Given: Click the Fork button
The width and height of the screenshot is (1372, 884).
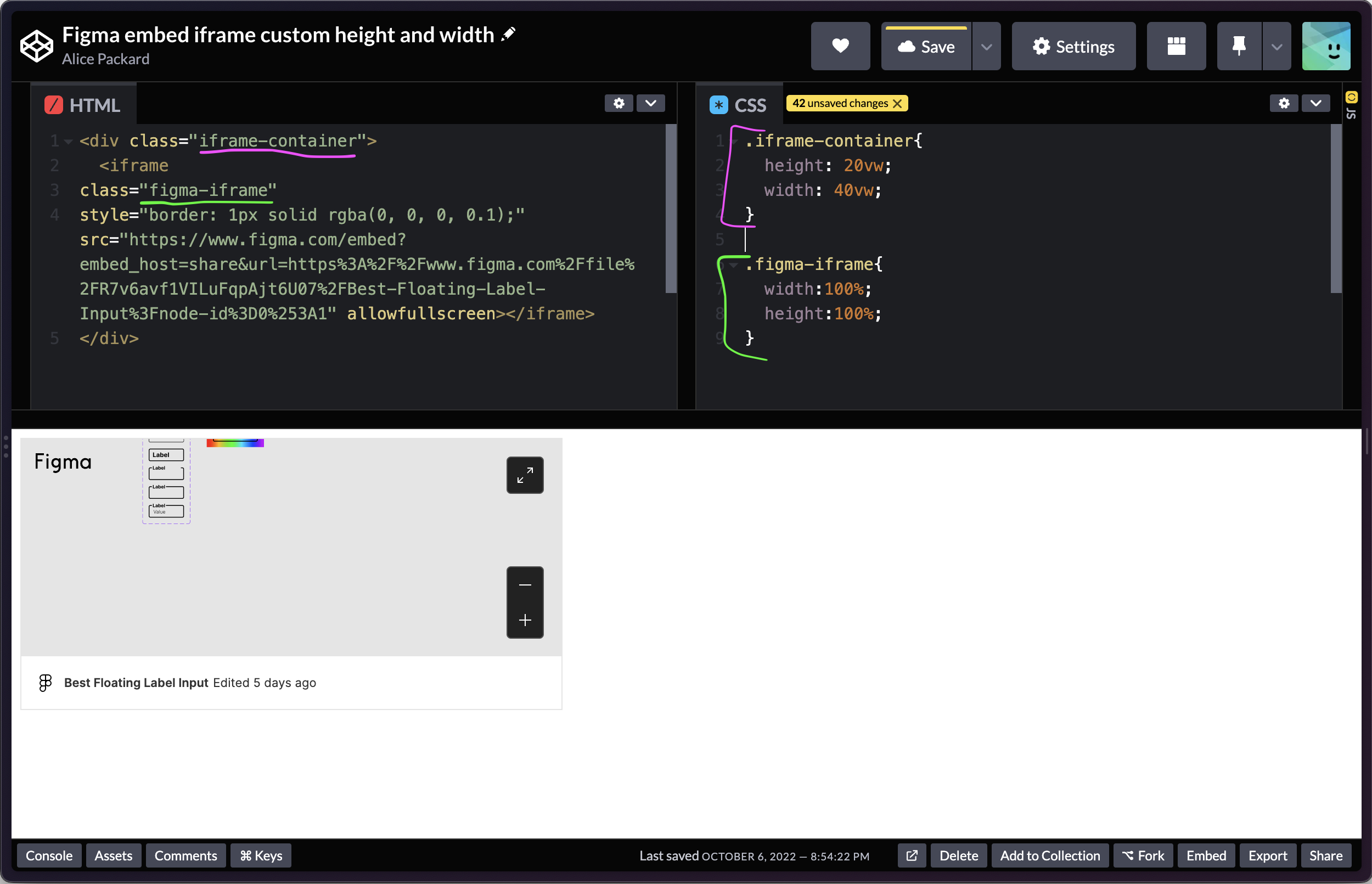Looking at the screenshot, I should 1143,855.
